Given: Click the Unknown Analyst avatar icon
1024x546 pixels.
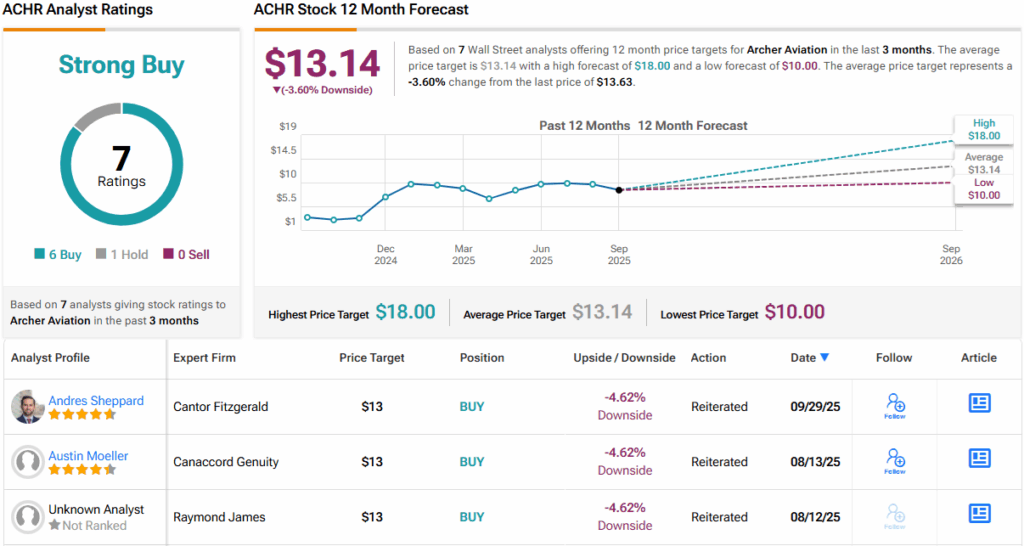Looking at the screenshot, I should click(x=27, y=517).
